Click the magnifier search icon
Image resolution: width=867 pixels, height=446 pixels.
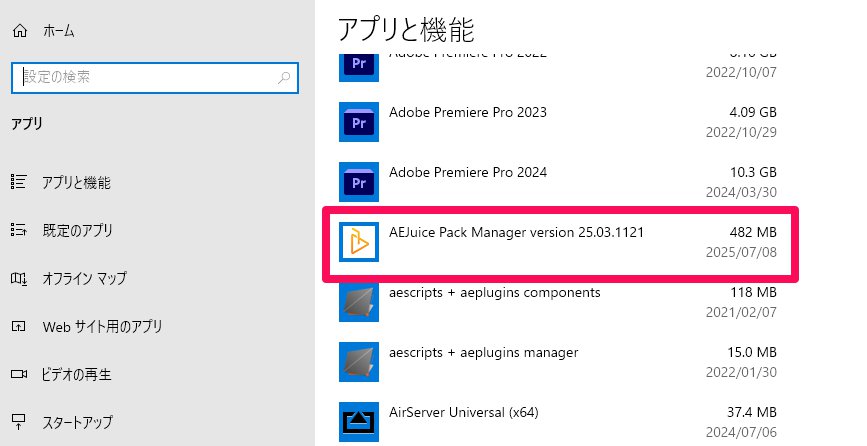(284, 77)
